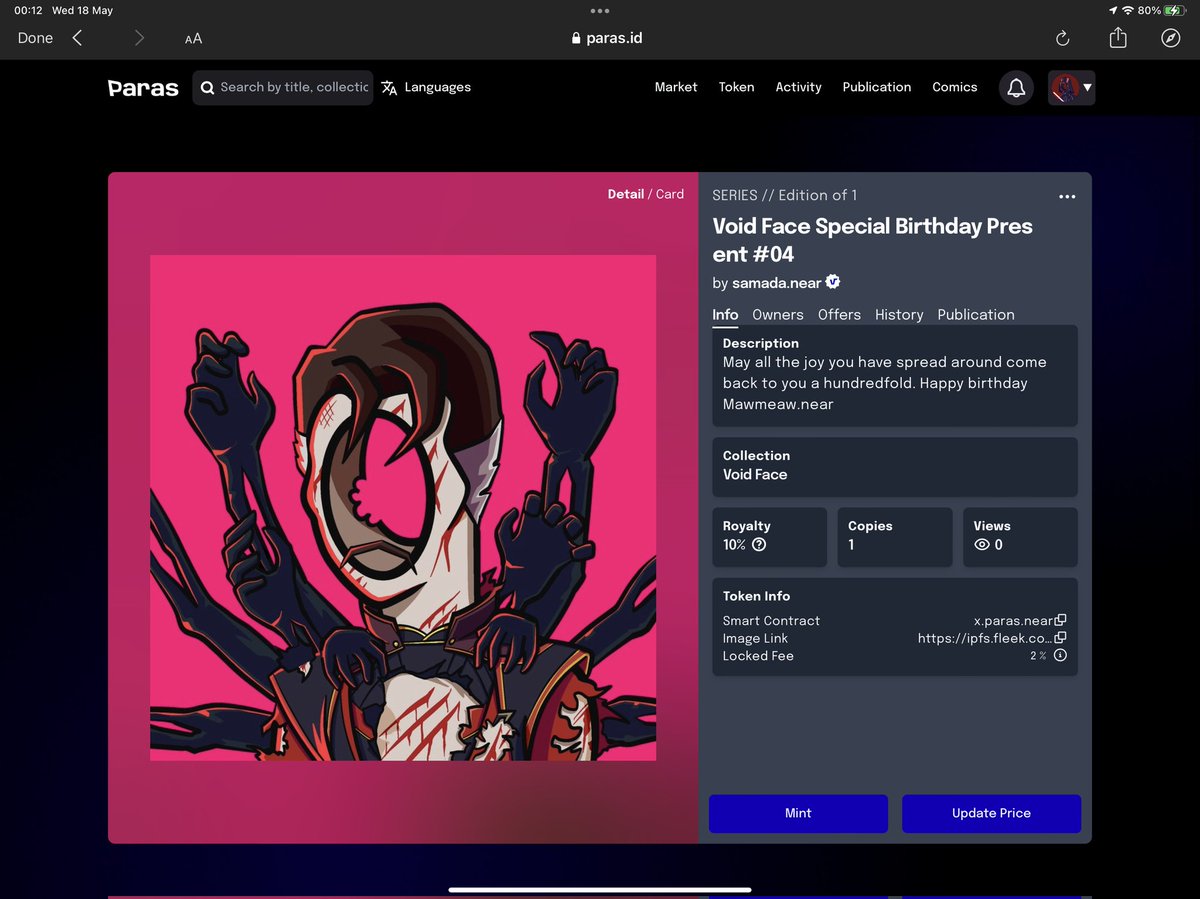Tap the three-dot multitasking handle at the top
Viewport: 1200px width, 899px height.
[600, 11]
